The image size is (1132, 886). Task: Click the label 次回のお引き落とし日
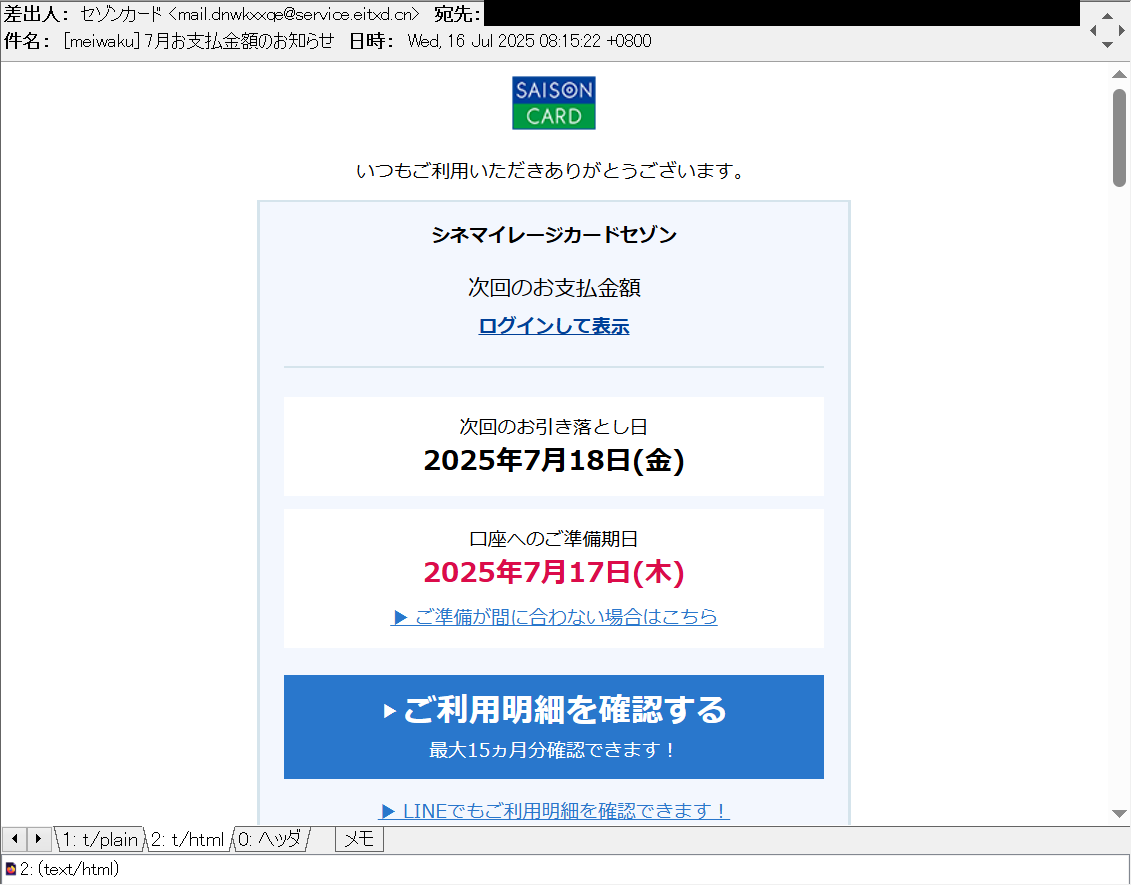click(x=554, y=427)
